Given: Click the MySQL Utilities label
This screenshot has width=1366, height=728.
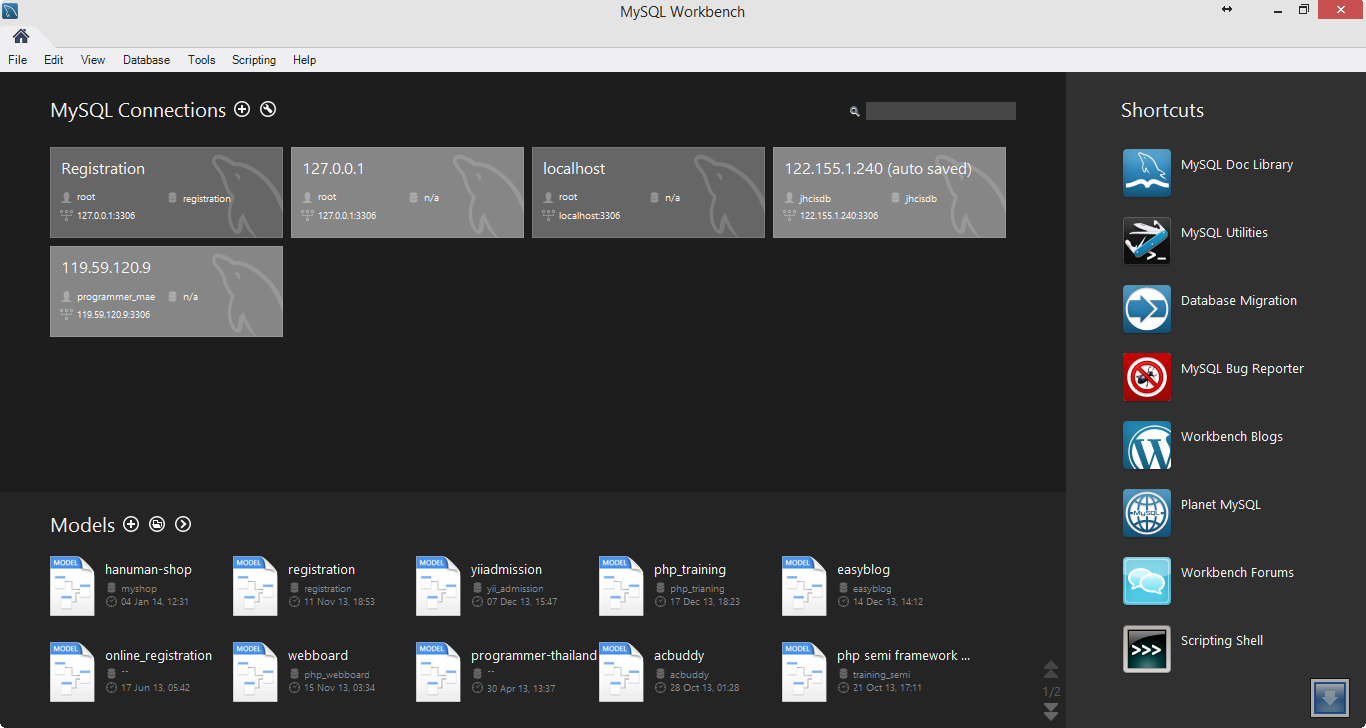Looking at the screenshot, I should (1224, 233).
